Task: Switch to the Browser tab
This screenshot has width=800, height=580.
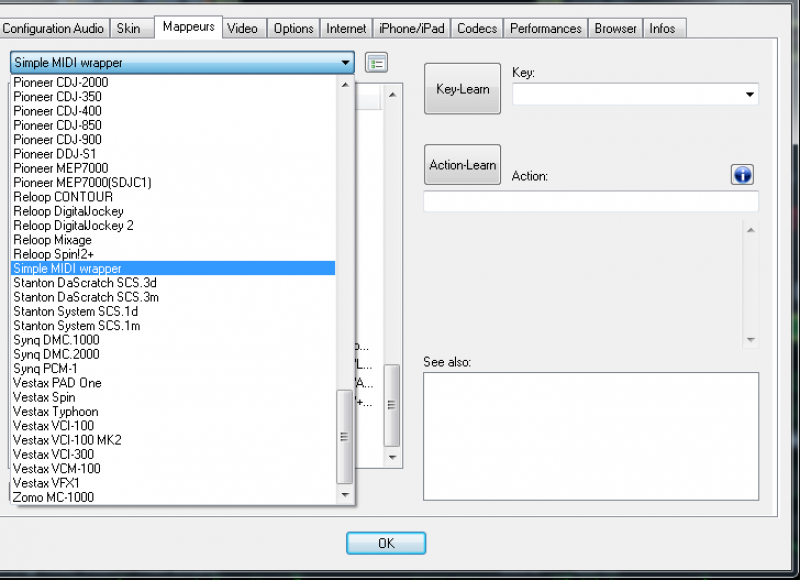Action: 615,29
